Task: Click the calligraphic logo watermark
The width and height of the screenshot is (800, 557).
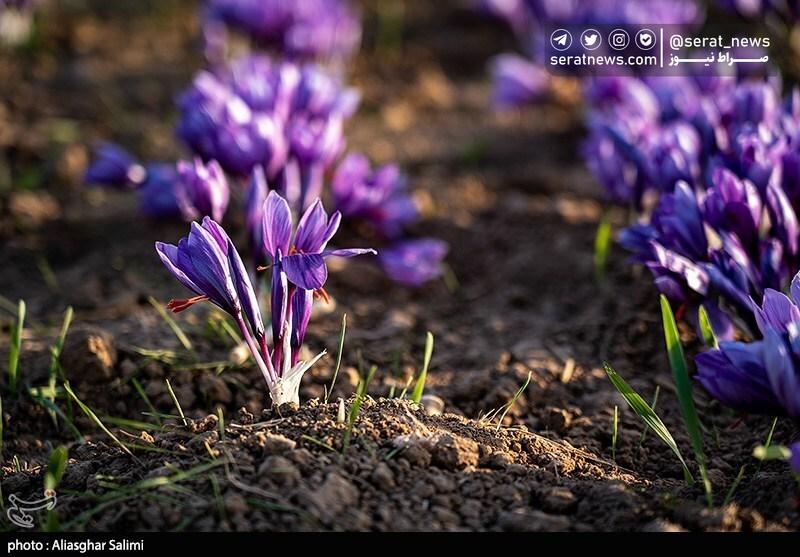Action: (x=31, y=507)
